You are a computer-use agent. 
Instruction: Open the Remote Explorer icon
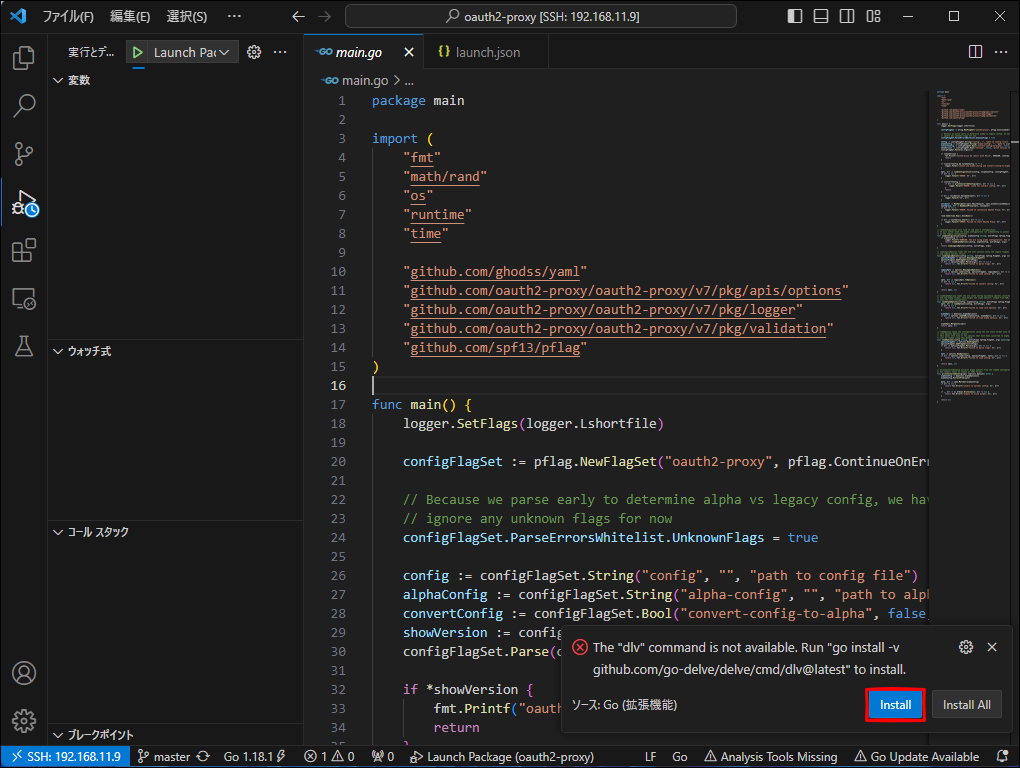23,298
